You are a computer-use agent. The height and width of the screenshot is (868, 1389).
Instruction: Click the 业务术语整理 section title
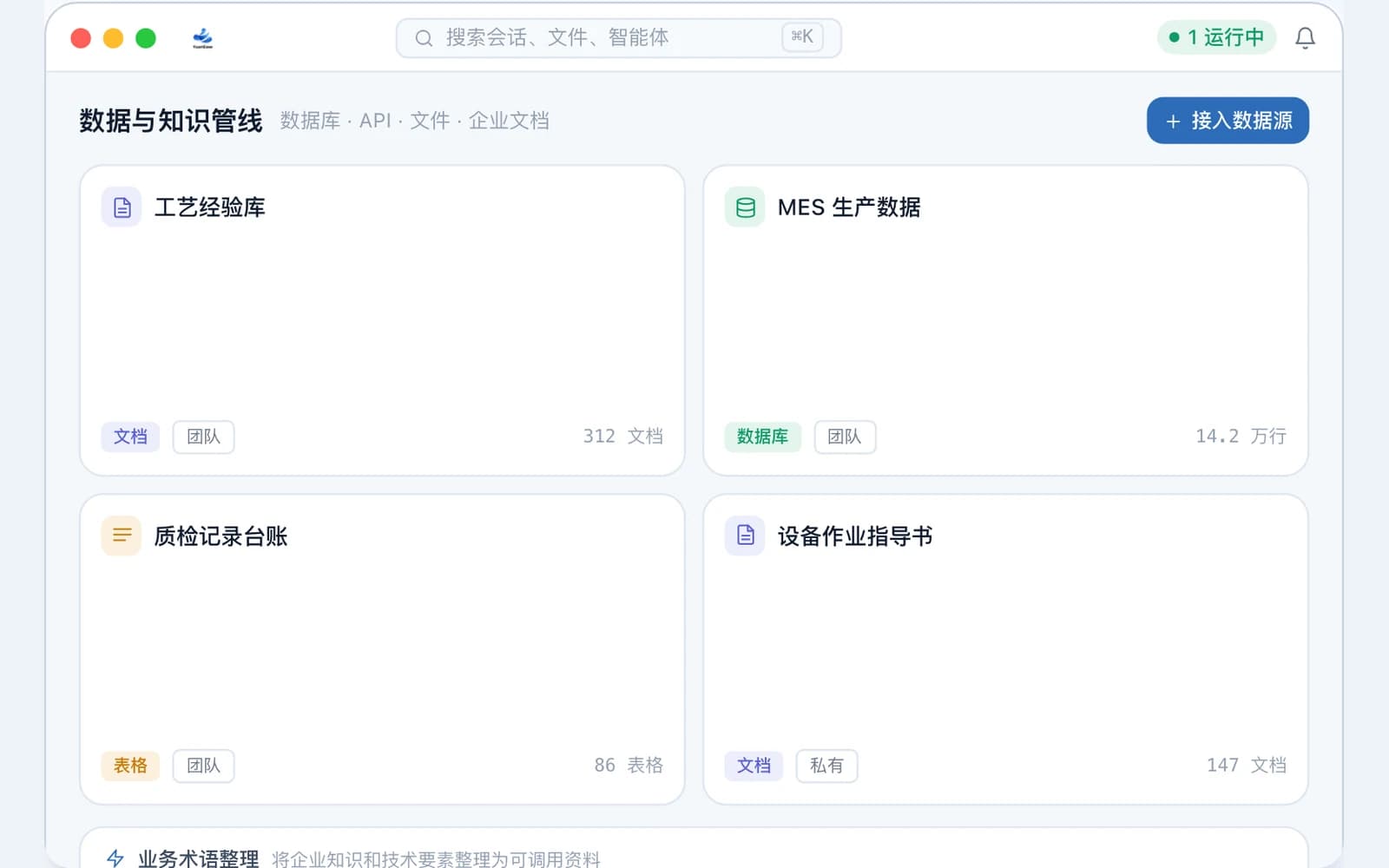[x=199, y=858]
